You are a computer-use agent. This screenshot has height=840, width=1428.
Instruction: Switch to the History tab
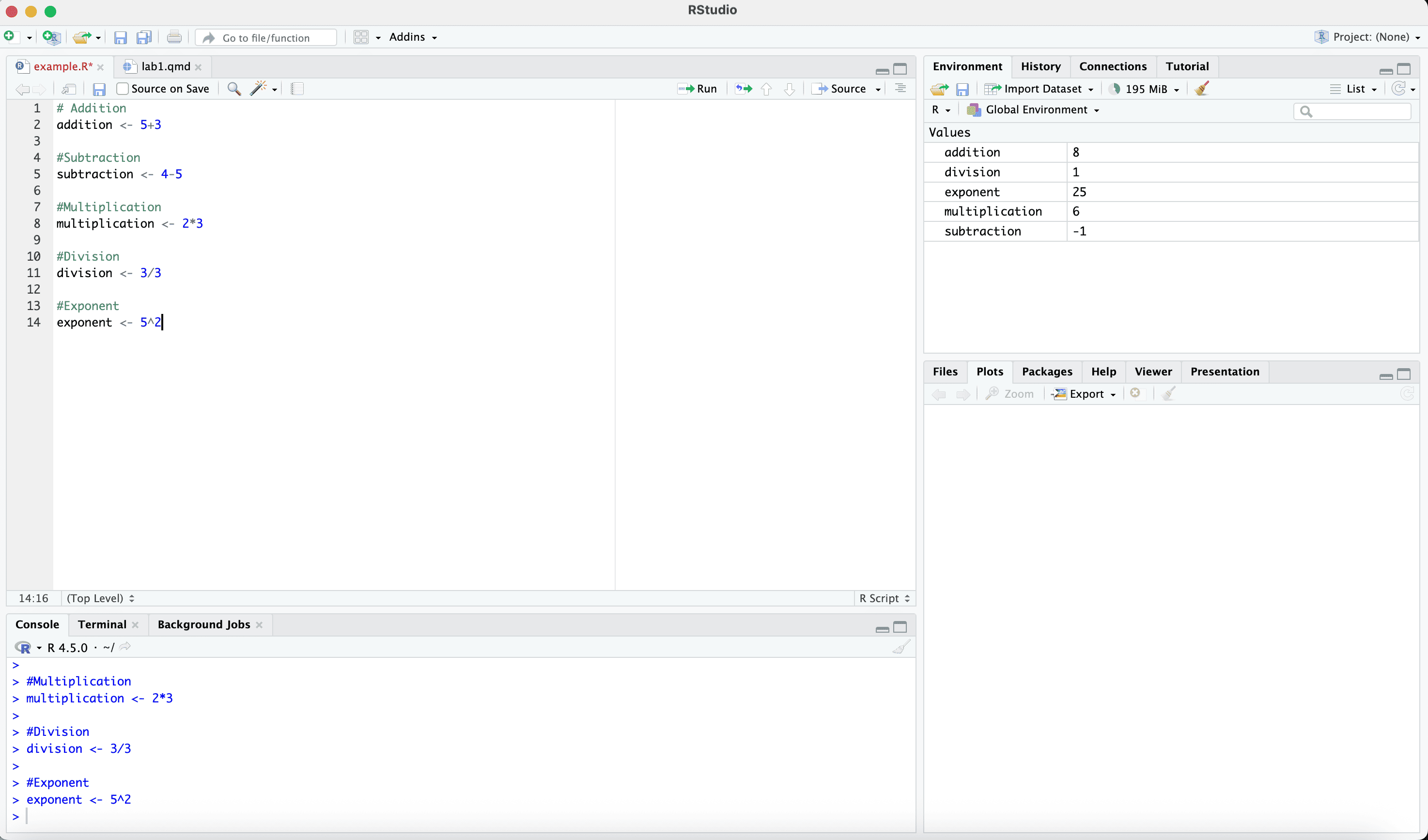click(1040, 66)
